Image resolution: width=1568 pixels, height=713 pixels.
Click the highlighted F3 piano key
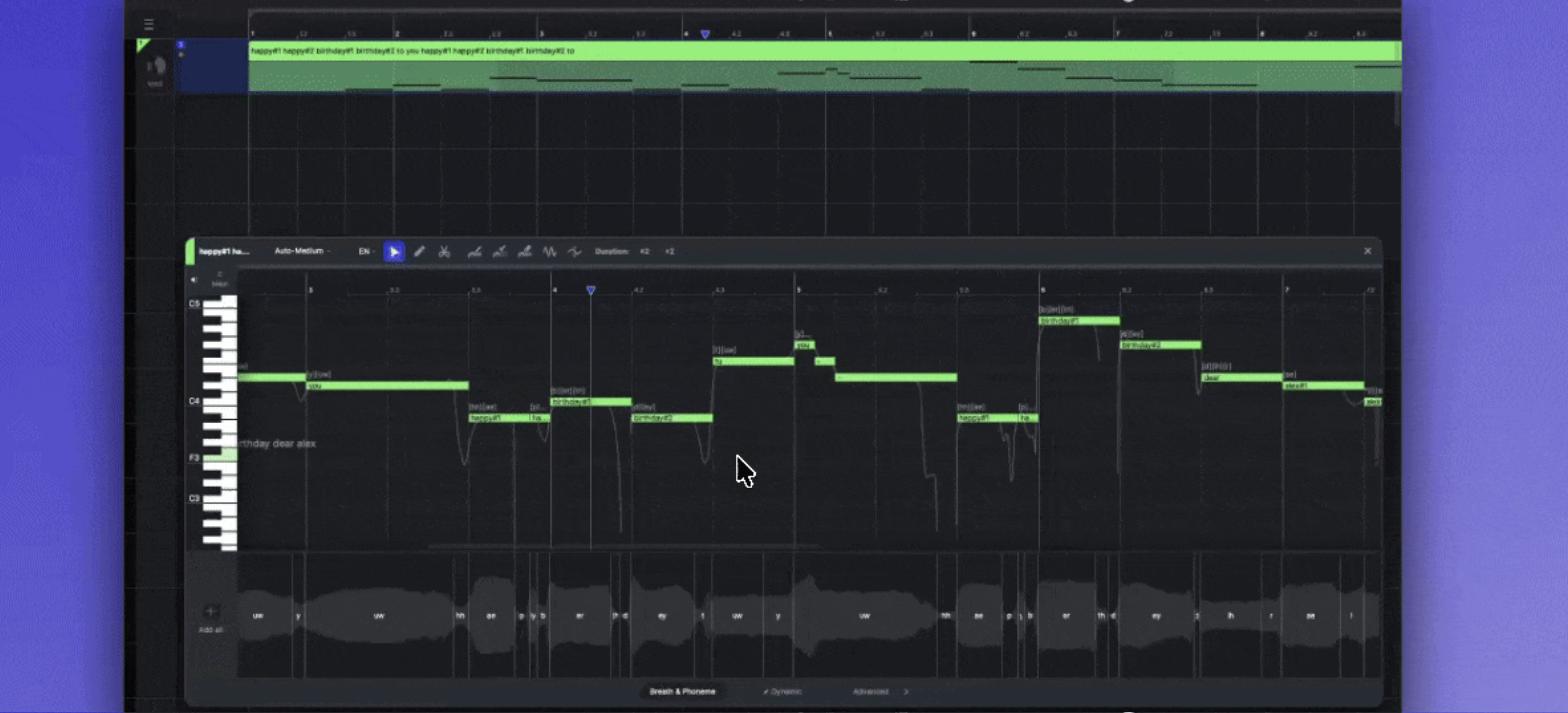click(220, 457)
